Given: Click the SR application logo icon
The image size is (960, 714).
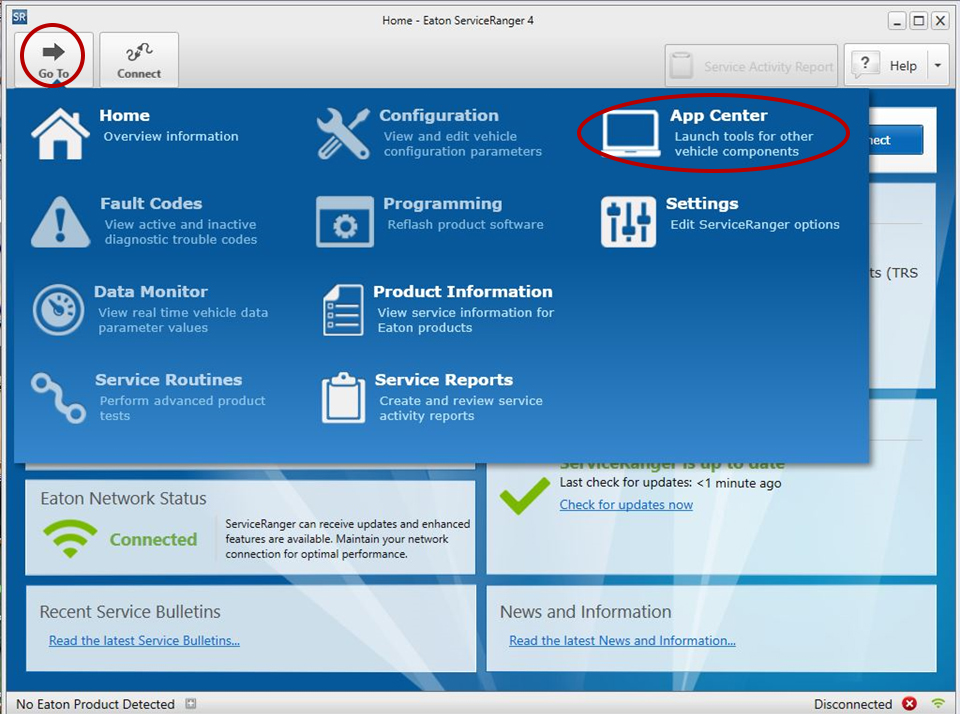Looking at the screenshot, I should pyautogui.click(x=20, y=17).
